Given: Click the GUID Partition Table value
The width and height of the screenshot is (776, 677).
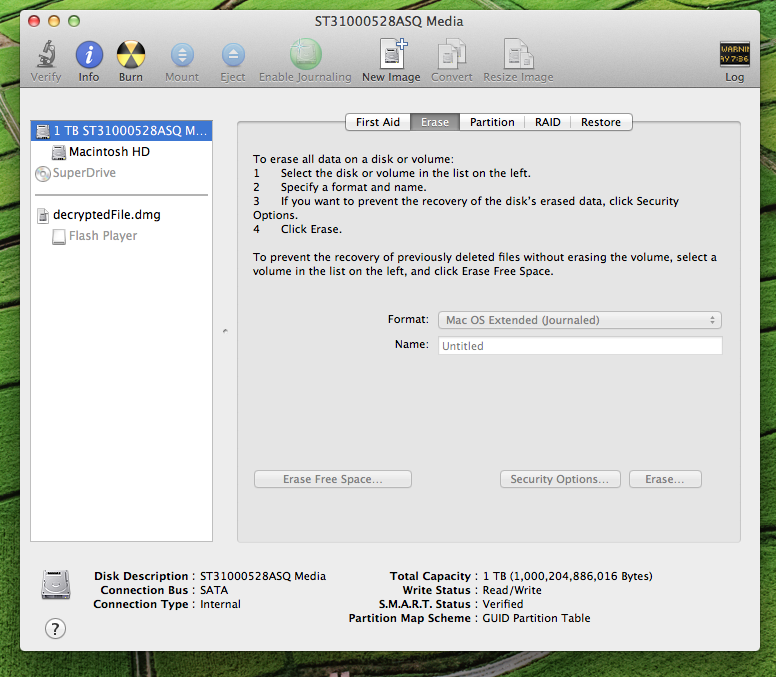Looking at the screenshot, I should click(x=536, y=618).
